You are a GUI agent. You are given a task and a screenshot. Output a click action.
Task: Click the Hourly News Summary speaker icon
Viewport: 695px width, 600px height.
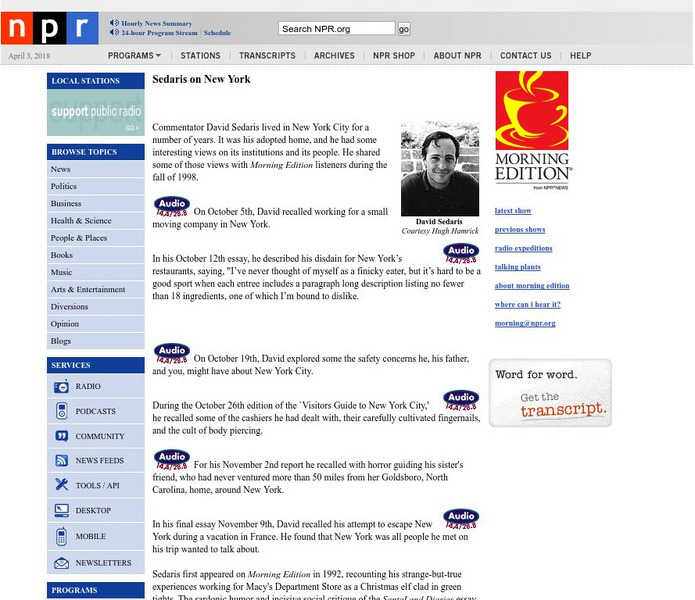[114, 23]
